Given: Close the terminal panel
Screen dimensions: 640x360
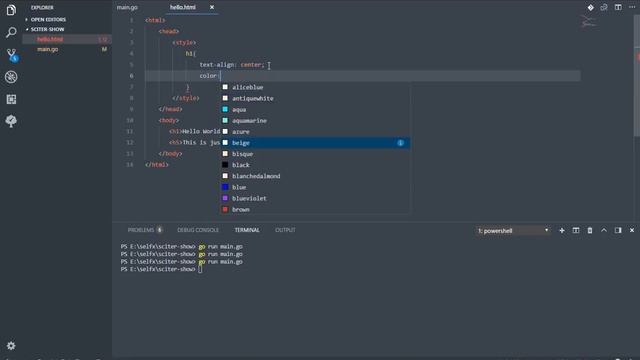Looking at the screenshot, I should (x=632, y=231).
